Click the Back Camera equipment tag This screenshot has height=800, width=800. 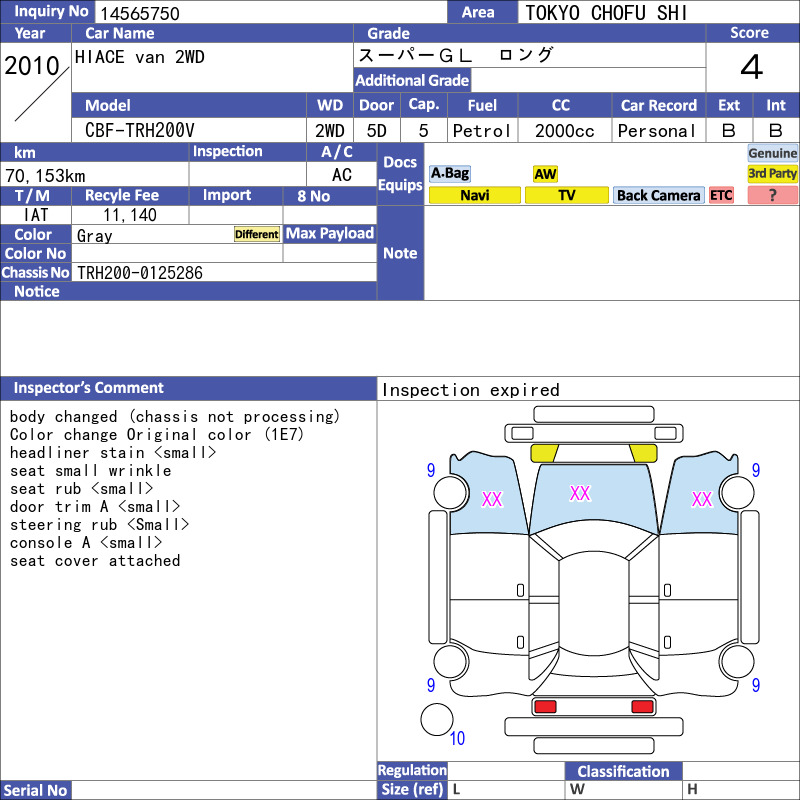coord(658,195)
